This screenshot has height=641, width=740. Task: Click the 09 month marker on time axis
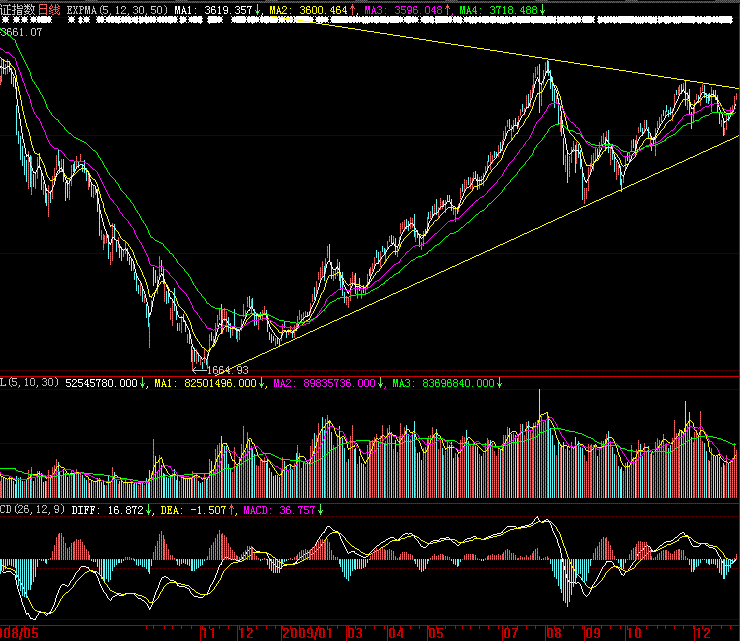593,633
